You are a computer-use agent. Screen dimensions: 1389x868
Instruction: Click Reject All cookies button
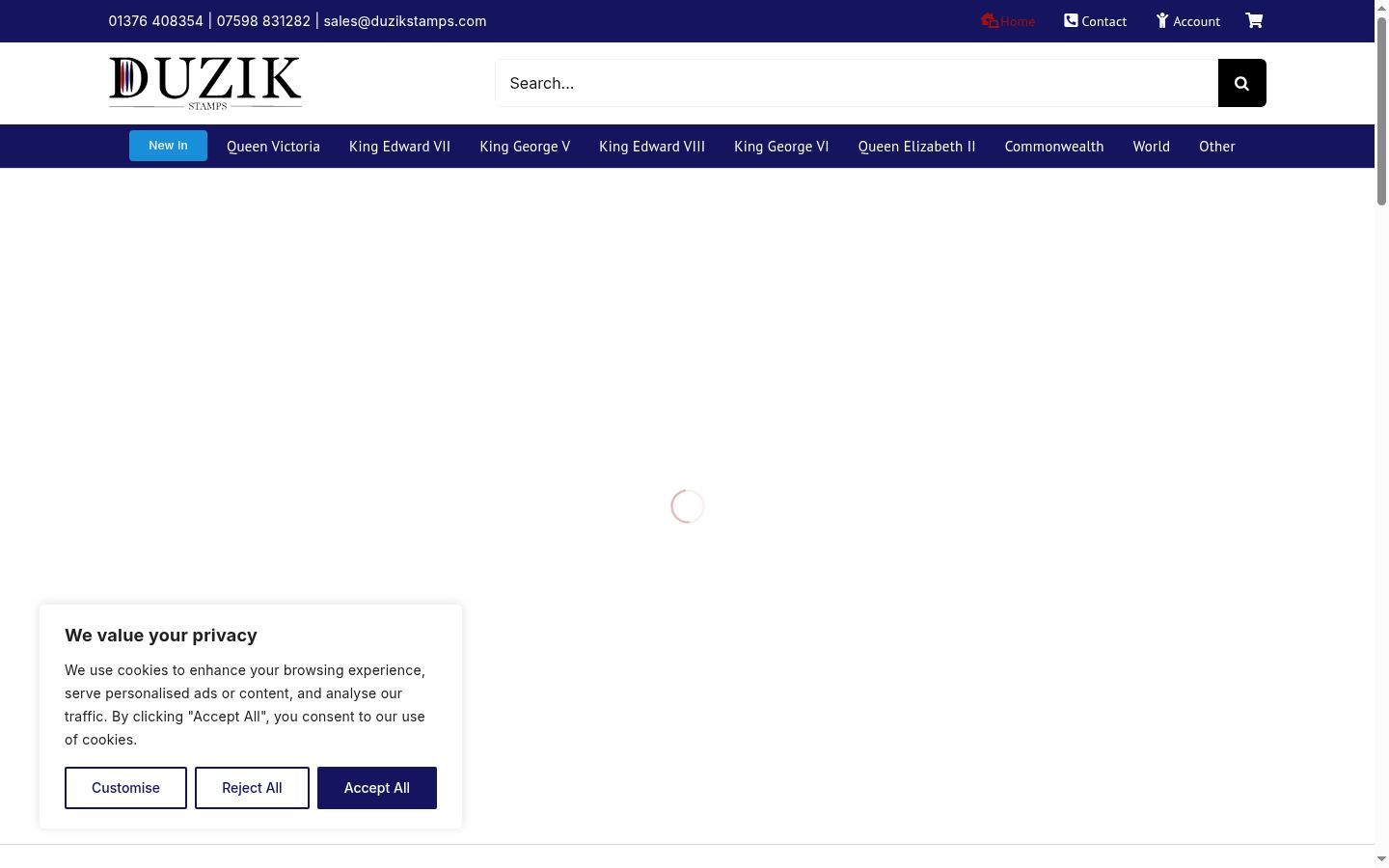tap(252, 788)
